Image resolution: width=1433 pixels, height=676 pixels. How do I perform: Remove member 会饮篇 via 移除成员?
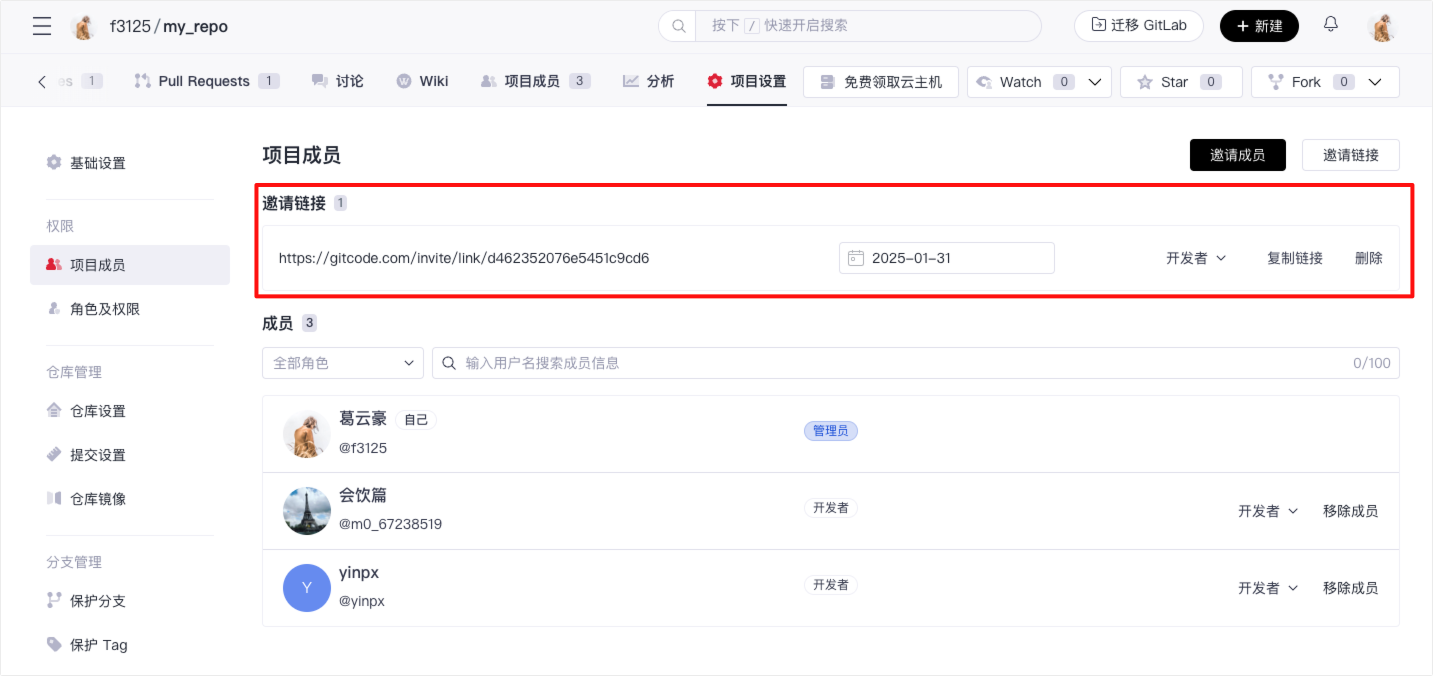(1350, 511)
